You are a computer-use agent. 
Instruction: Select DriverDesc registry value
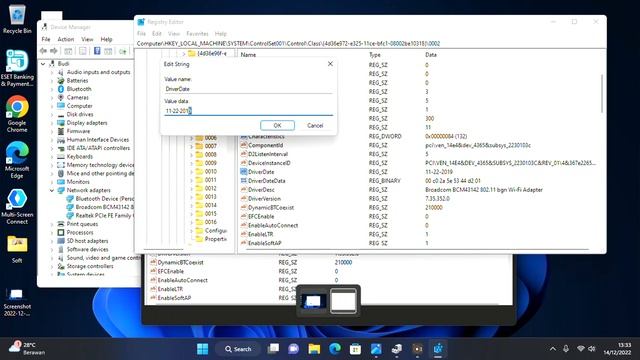click(261, 190)
